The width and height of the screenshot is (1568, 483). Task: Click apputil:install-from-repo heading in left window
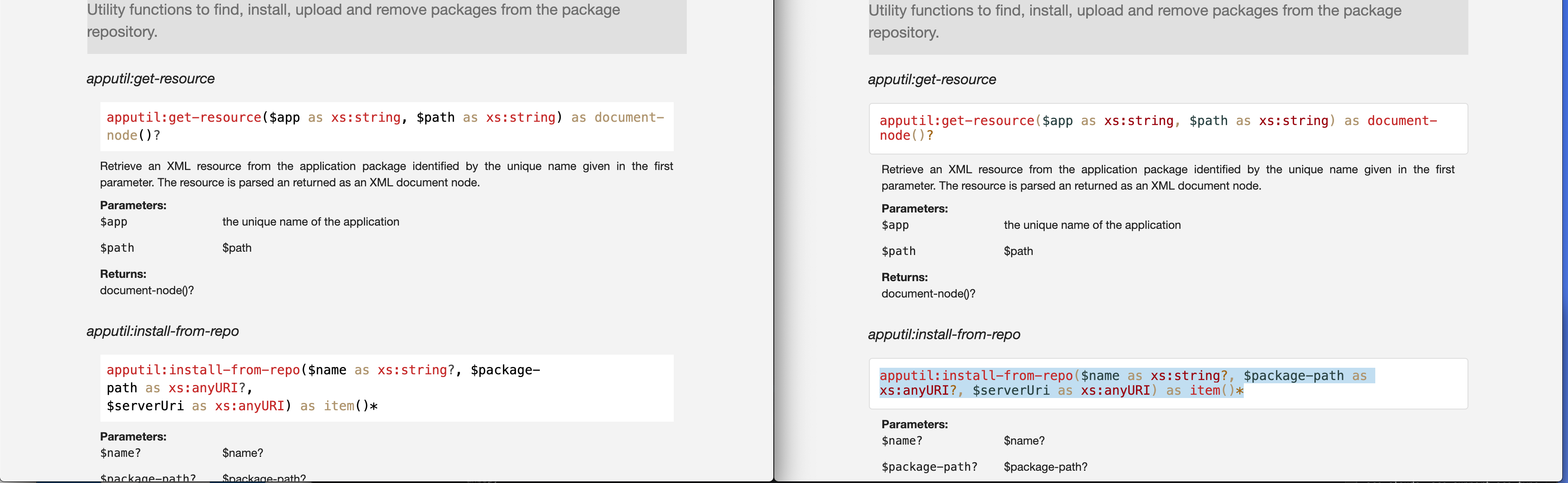point(163,331)
